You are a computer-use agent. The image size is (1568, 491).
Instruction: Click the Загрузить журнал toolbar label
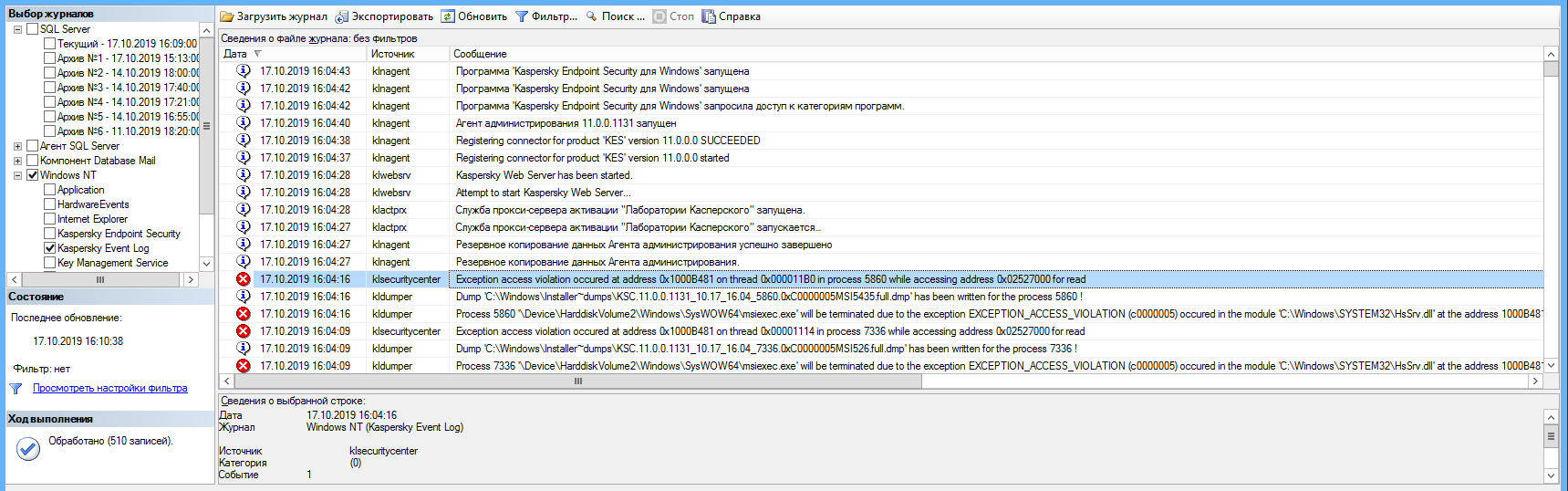(x=282, y=16)
